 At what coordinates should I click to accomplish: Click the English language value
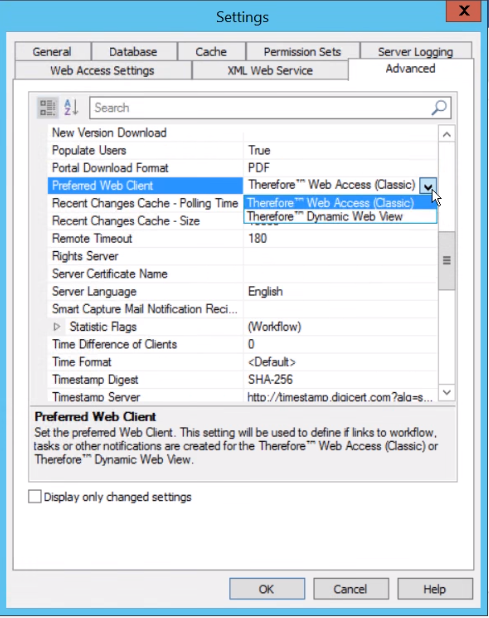click(265, 292)
